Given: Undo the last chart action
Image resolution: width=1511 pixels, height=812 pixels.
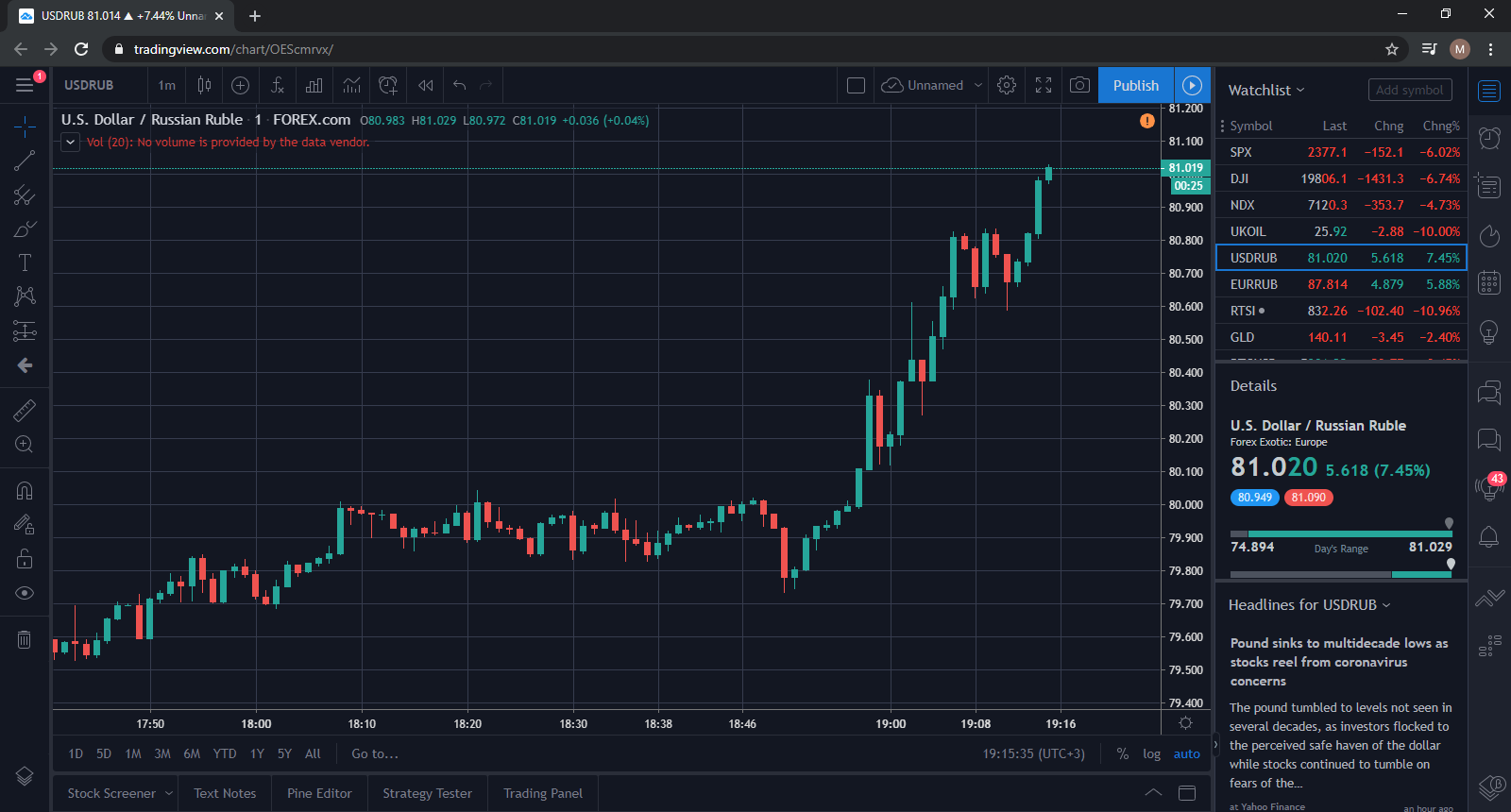Looking at the screenshot, I should pyautogui.click(x=460, y=85).
